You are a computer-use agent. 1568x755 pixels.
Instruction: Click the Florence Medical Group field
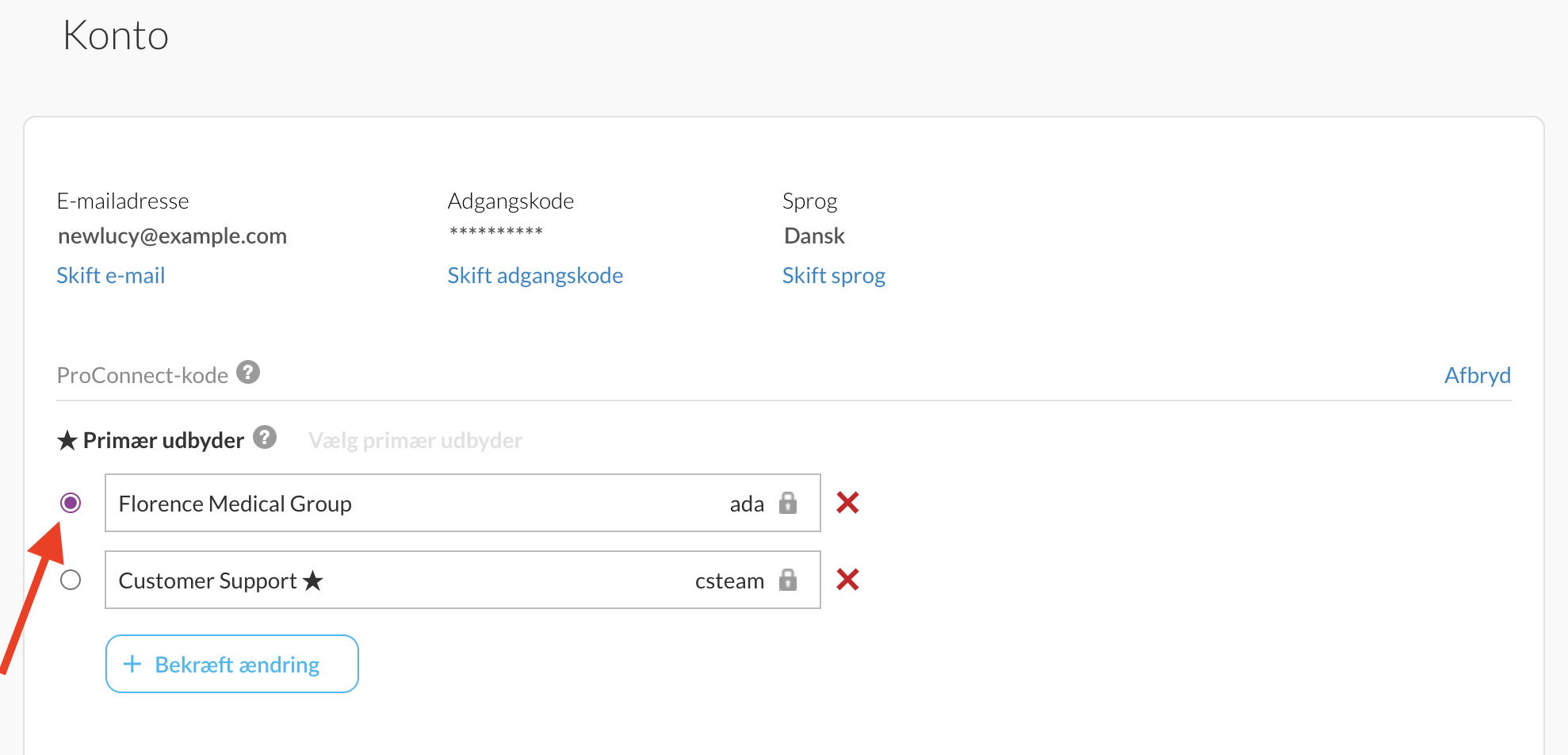463,503
